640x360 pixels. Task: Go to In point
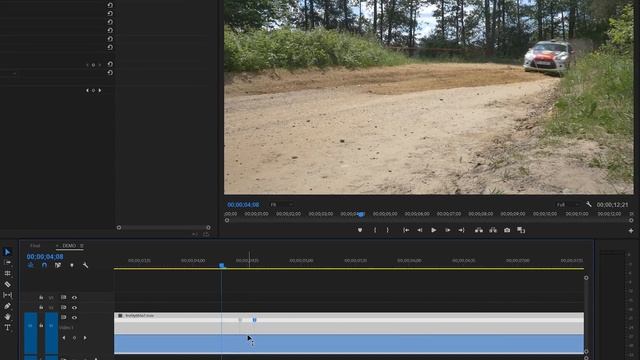tap(406, 230)
